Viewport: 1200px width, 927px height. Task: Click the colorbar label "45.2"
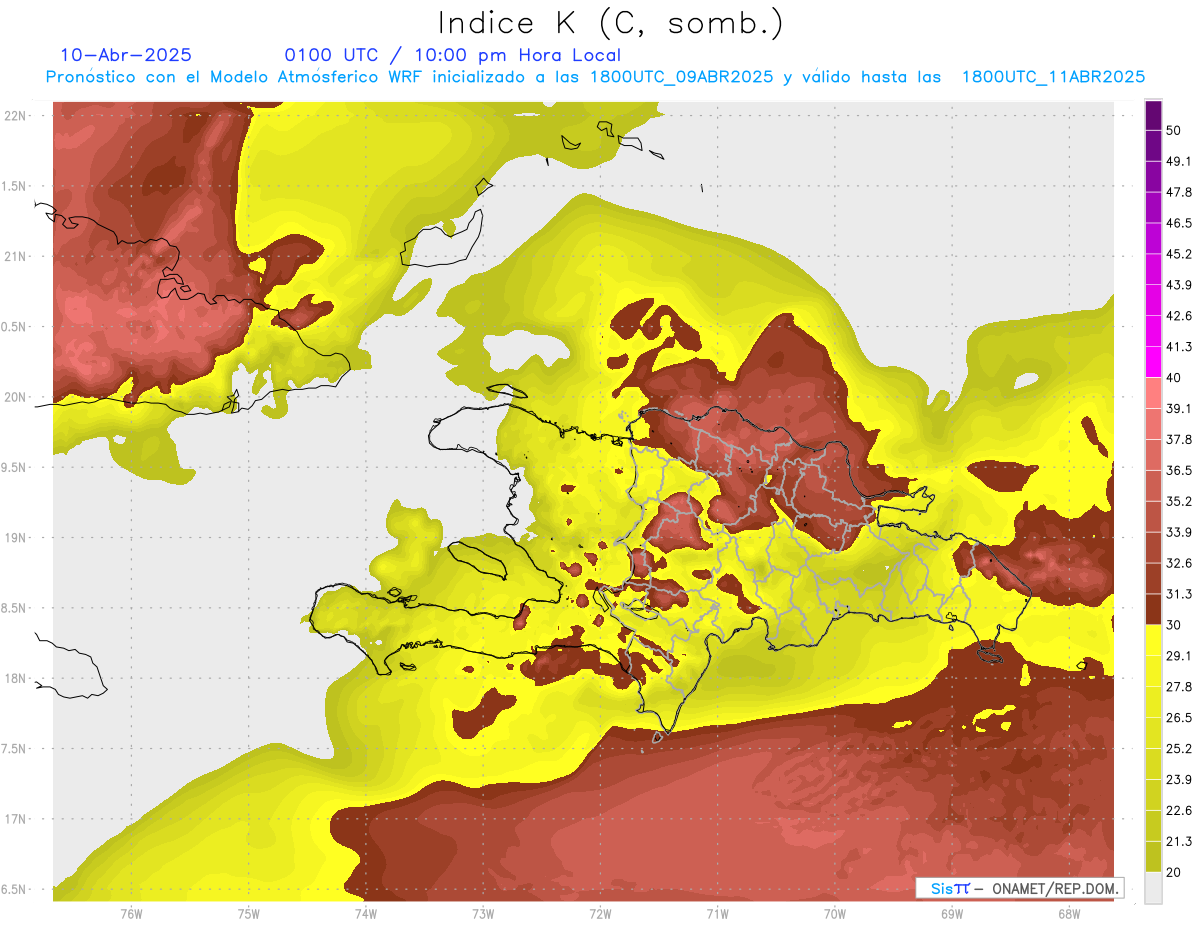pyautogui.click(x=1179, y=254)
